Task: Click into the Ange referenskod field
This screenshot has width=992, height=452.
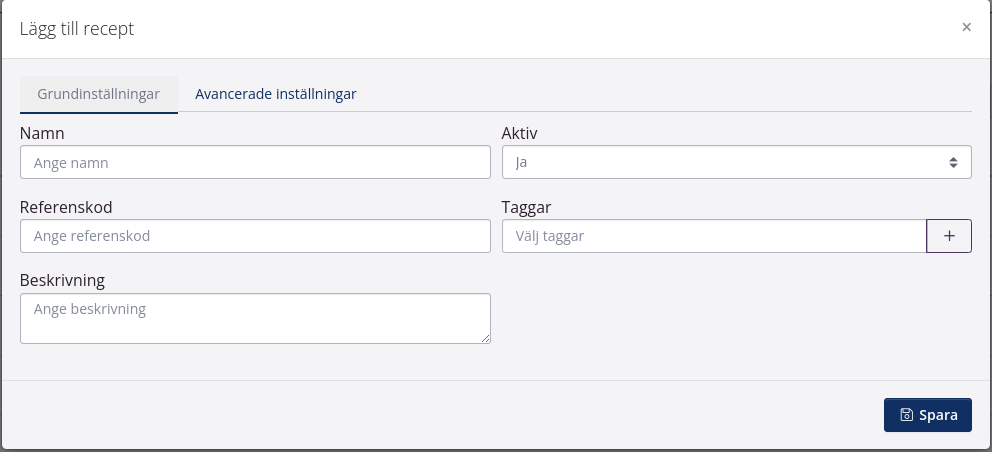Action: pyautogui.click(x=255, y=236)
